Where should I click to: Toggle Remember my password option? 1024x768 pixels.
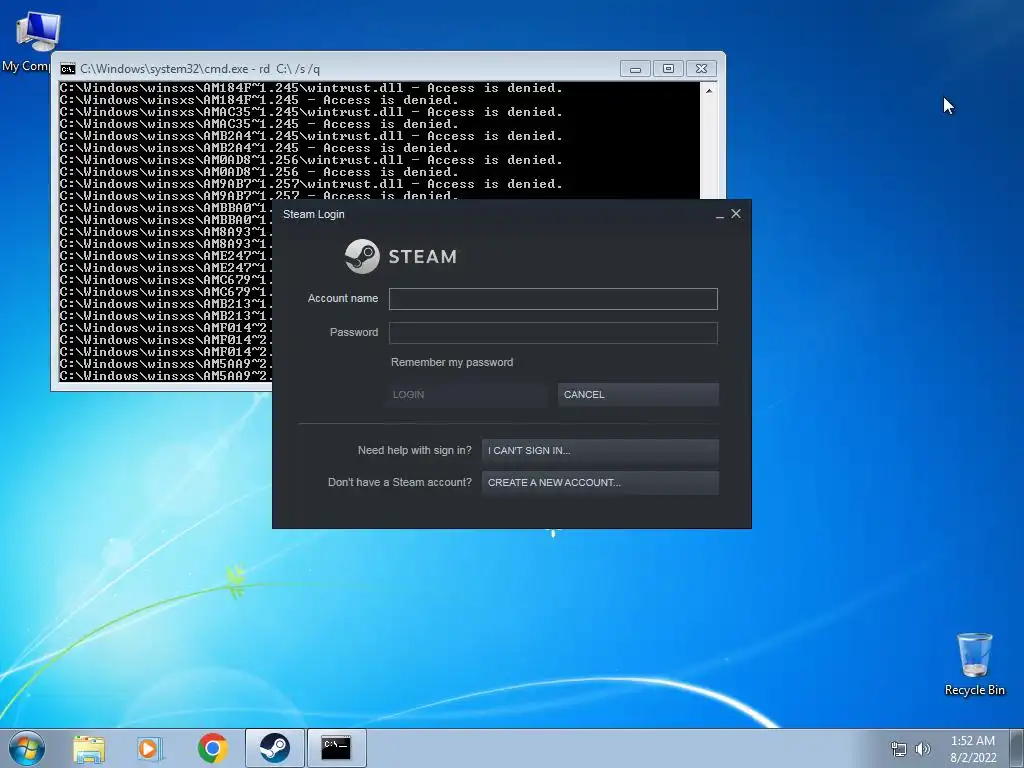[452, 362]
